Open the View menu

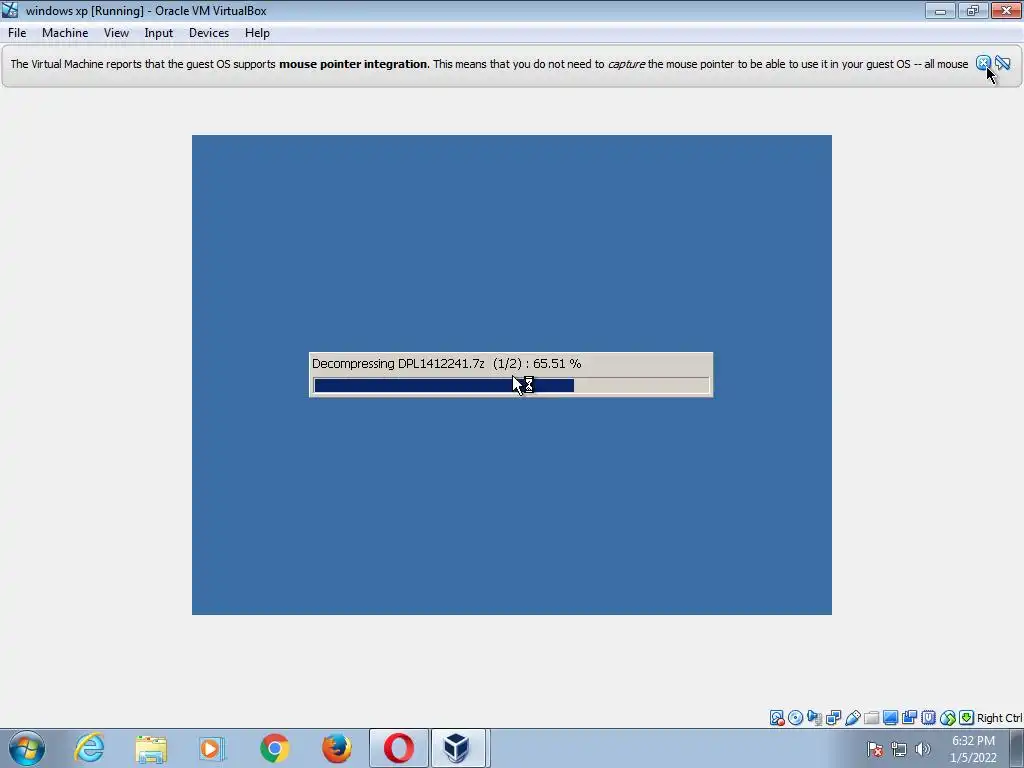tap(116, 33)
